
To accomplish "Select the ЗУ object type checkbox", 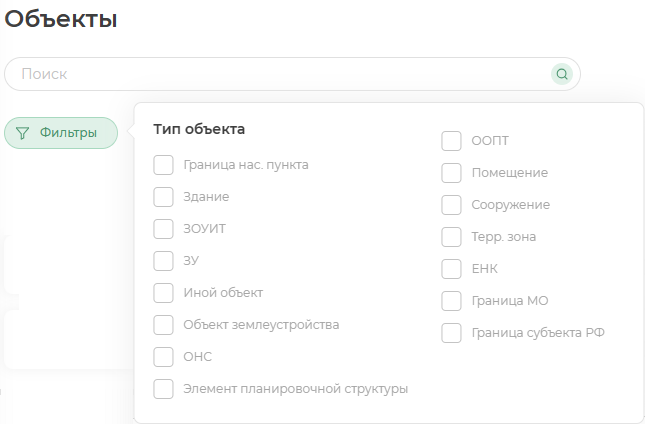I will click(x=163, y=261).
